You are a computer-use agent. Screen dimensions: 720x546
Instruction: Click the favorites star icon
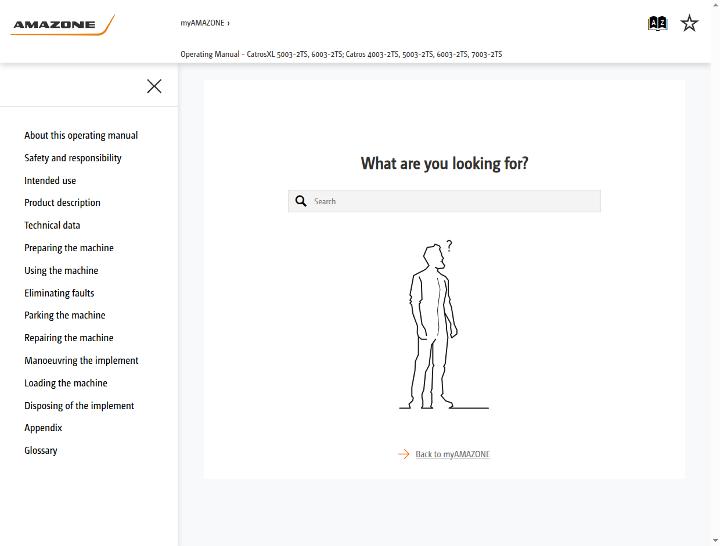[x=689, y=23]
